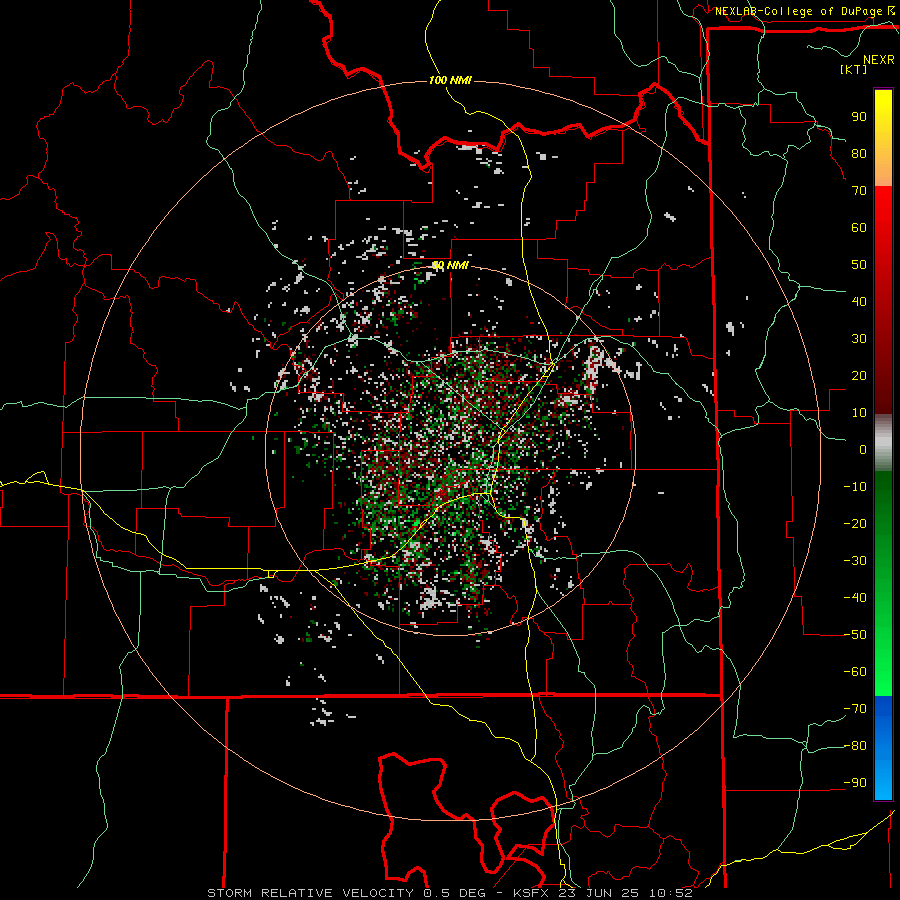Viewport: 900px width, 900px height.
Task: Select the -30 scale value
Action: pyautogui.click(x=855, y=561)
